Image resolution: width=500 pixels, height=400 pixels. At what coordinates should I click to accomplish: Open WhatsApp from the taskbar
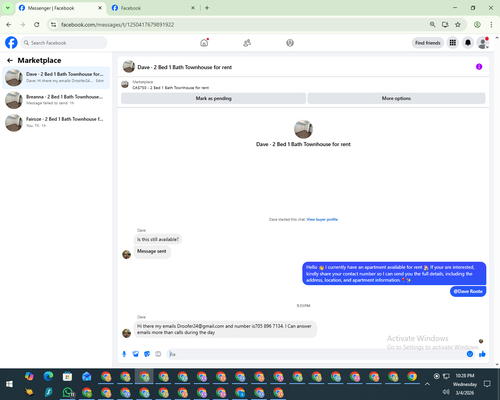[x=68, y=392]
